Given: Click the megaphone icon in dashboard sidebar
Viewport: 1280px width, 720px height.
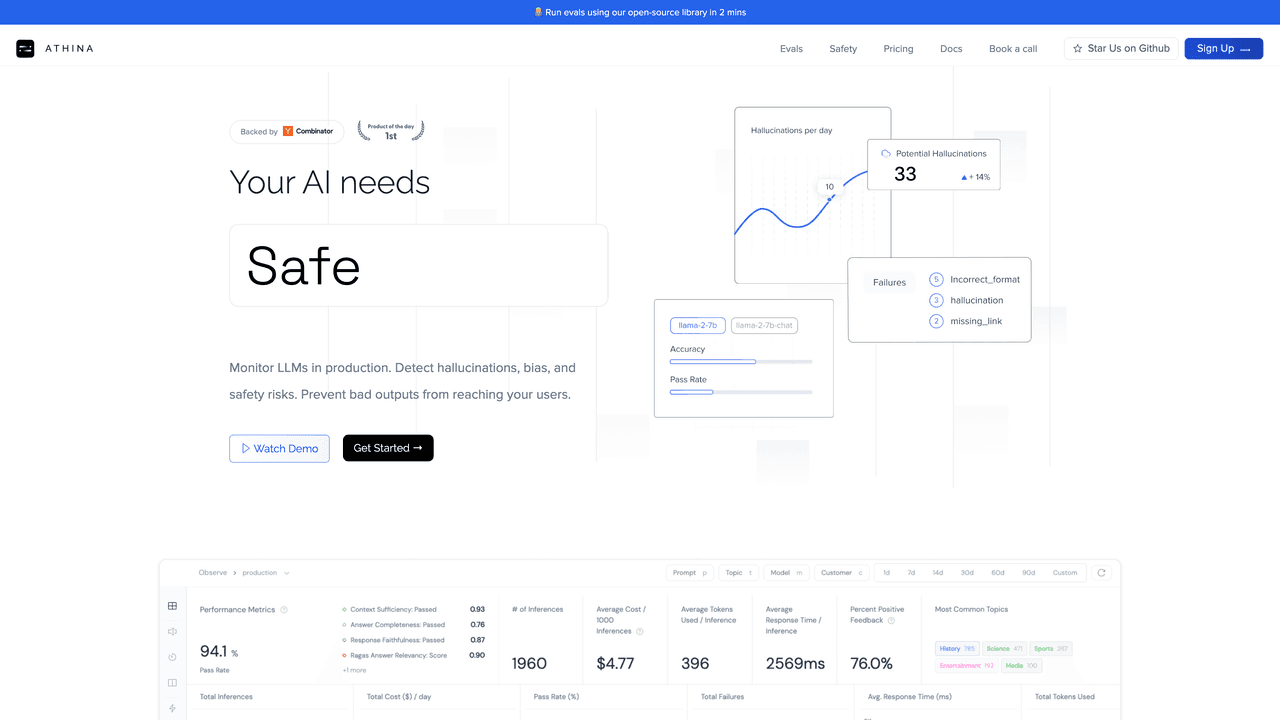Looking at the screenshot, I should pos(172,631).
